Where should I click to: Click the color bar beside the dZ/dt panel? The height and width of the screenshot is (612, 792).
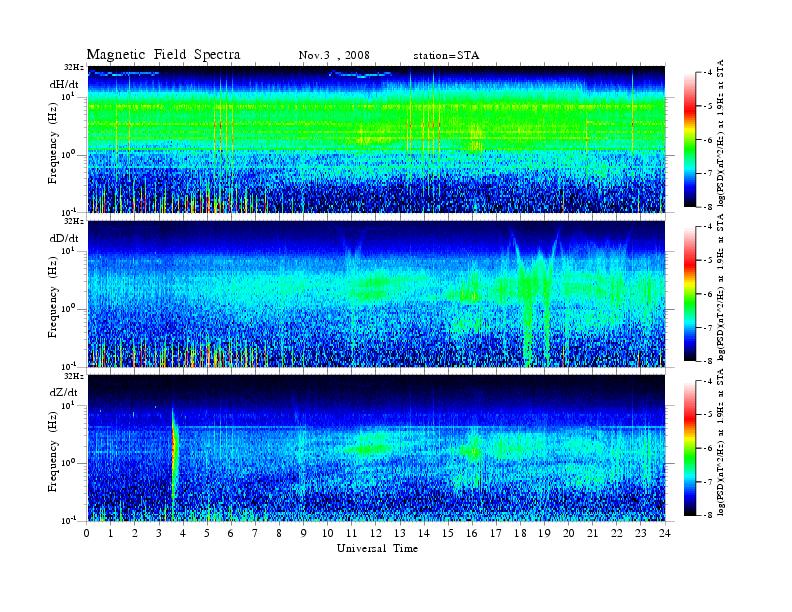[x=690, y=448]
